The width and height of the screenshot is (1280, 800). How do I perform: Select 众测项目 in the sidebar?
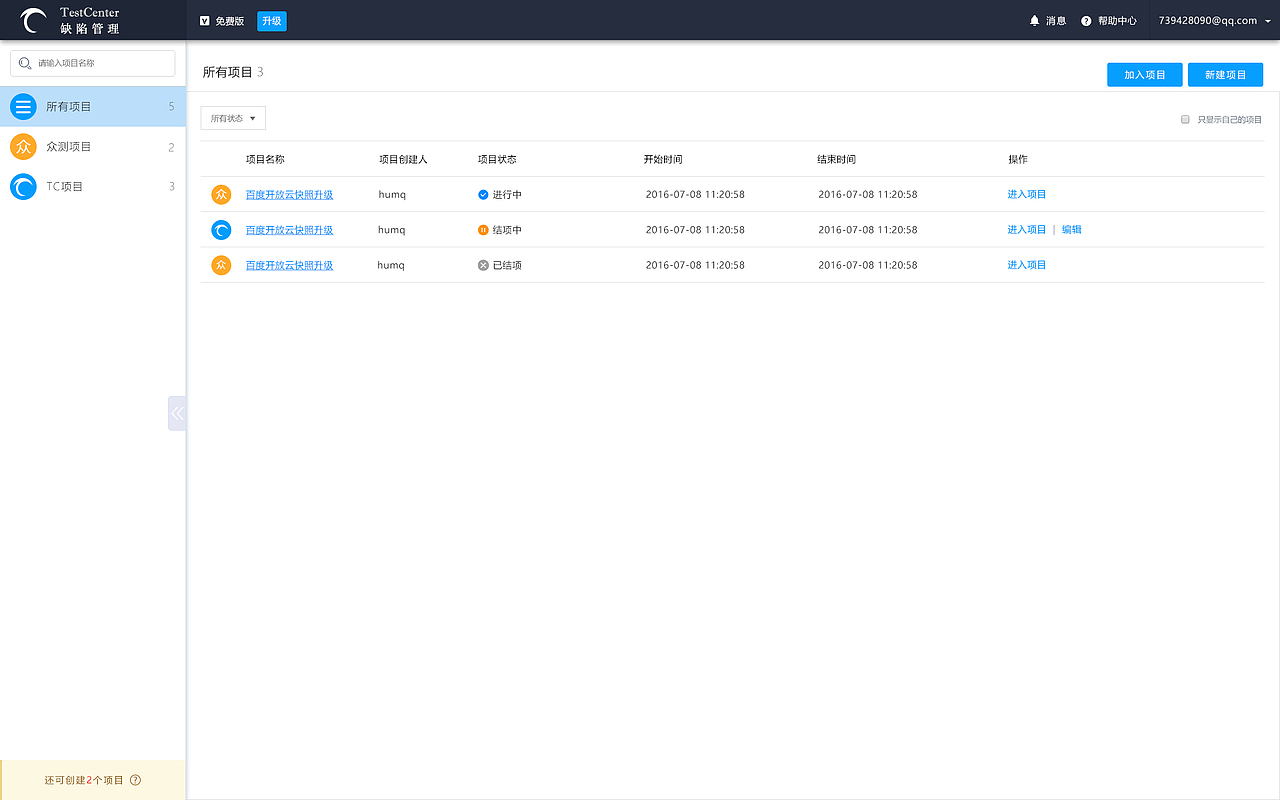point(93,146)
